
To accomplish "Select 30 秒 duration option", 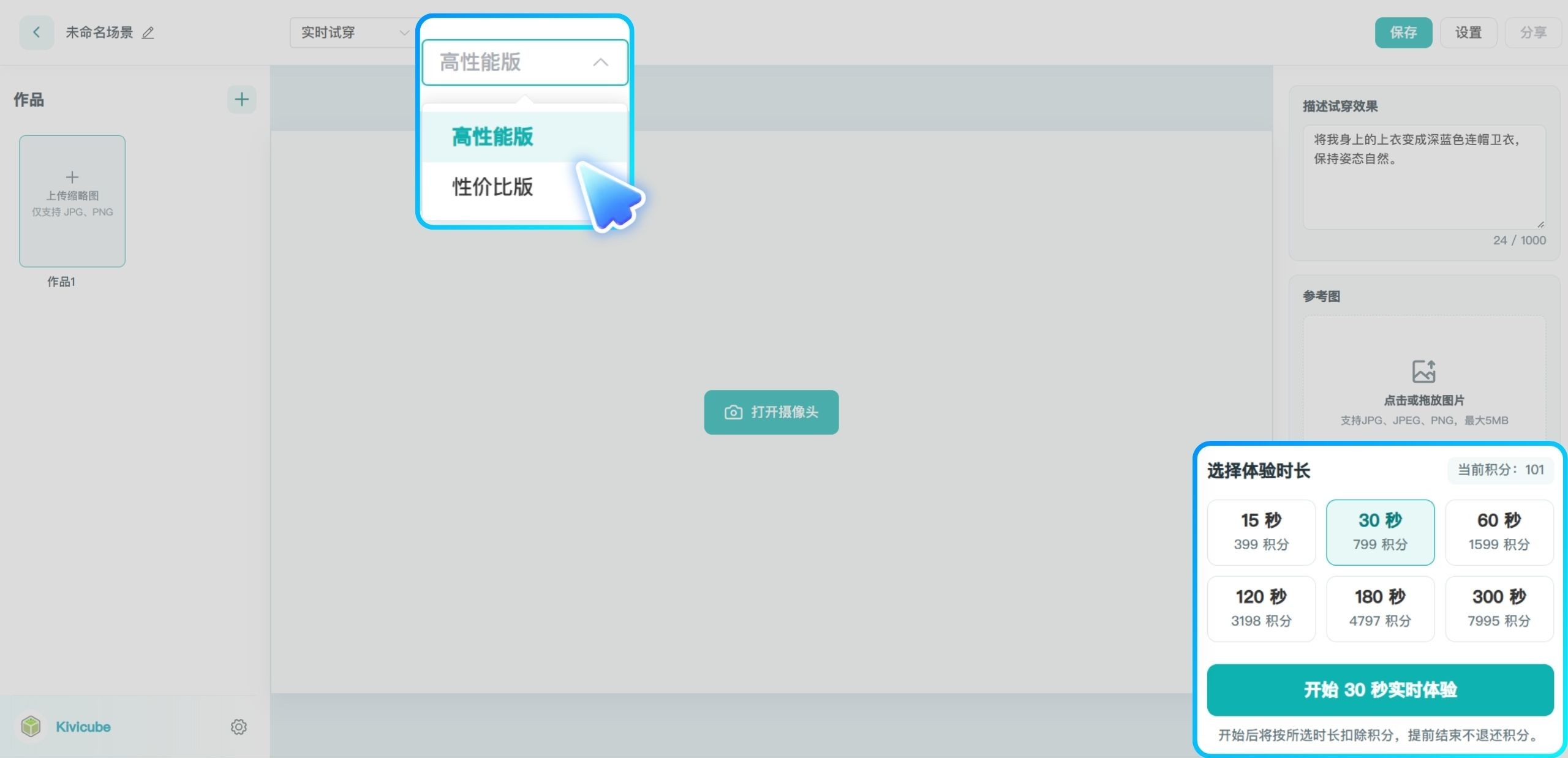I will click(1380, 532).
